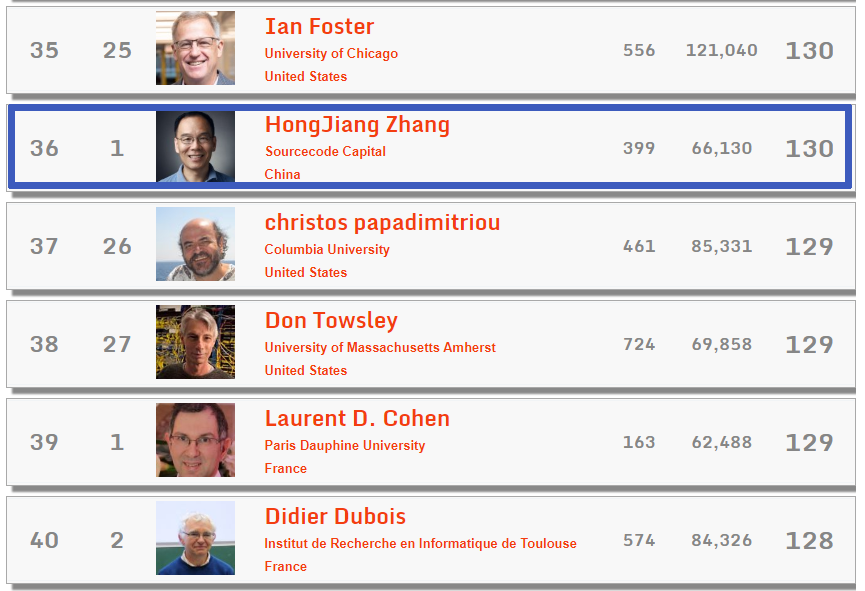Click France under Didier Dubois

pos(285,566)
